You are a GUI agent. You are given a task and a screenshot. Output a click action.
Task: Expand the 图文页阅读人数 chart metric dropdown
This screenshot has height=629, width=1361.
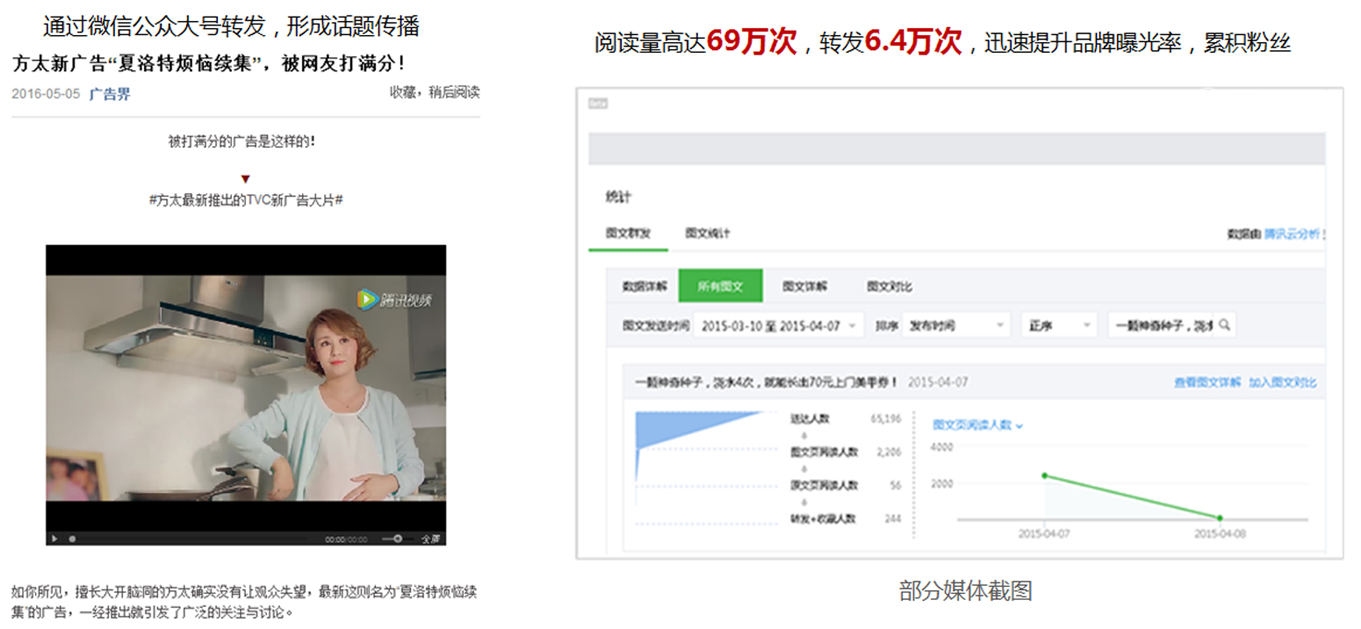coord(978,425)
